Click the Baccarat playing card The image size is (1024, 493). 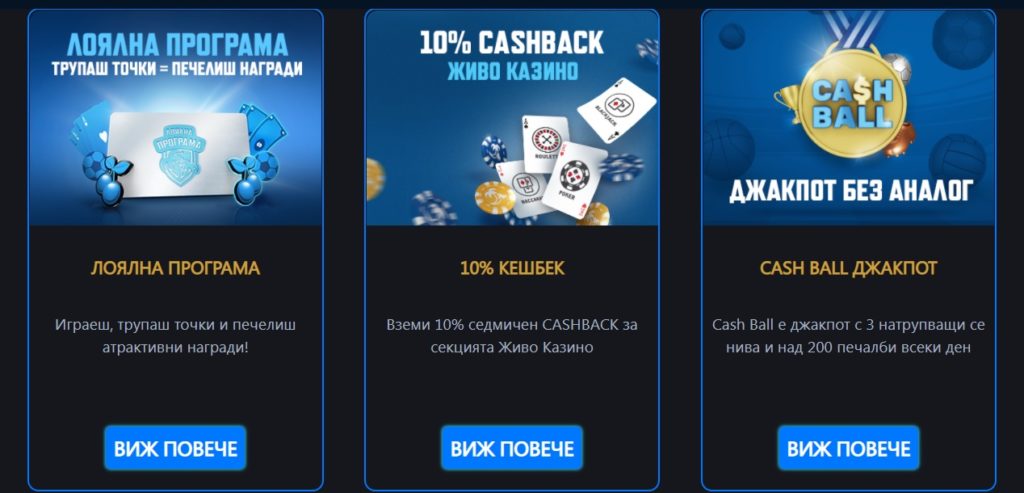point(521,188)
